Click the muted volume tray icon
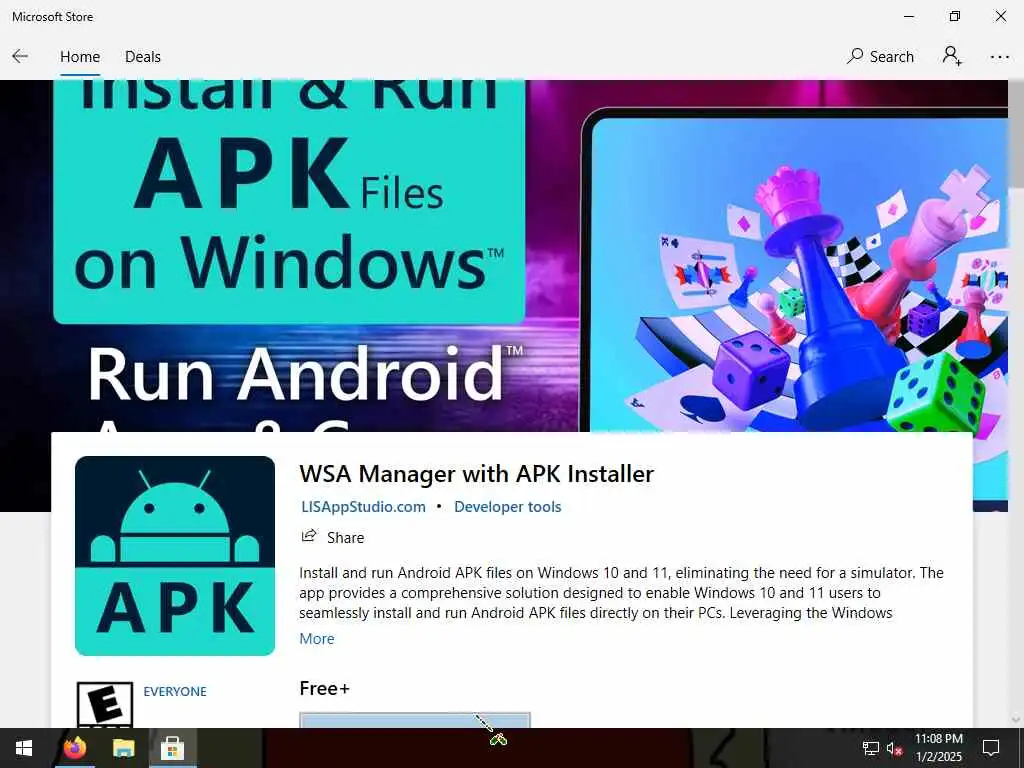Screen dimensions: 1024x768 click(x=895, y=748)
